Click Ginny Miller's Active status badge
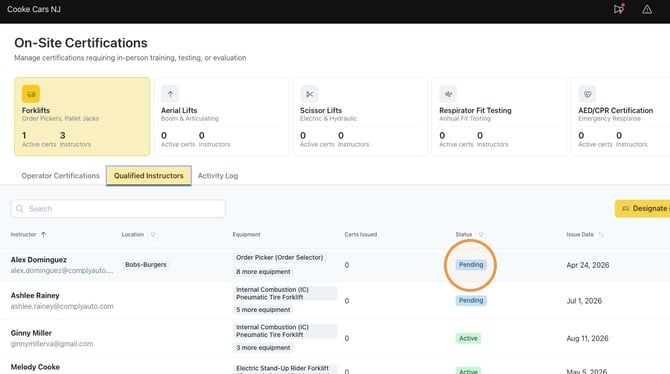670x374 pixels. (468, 338)
